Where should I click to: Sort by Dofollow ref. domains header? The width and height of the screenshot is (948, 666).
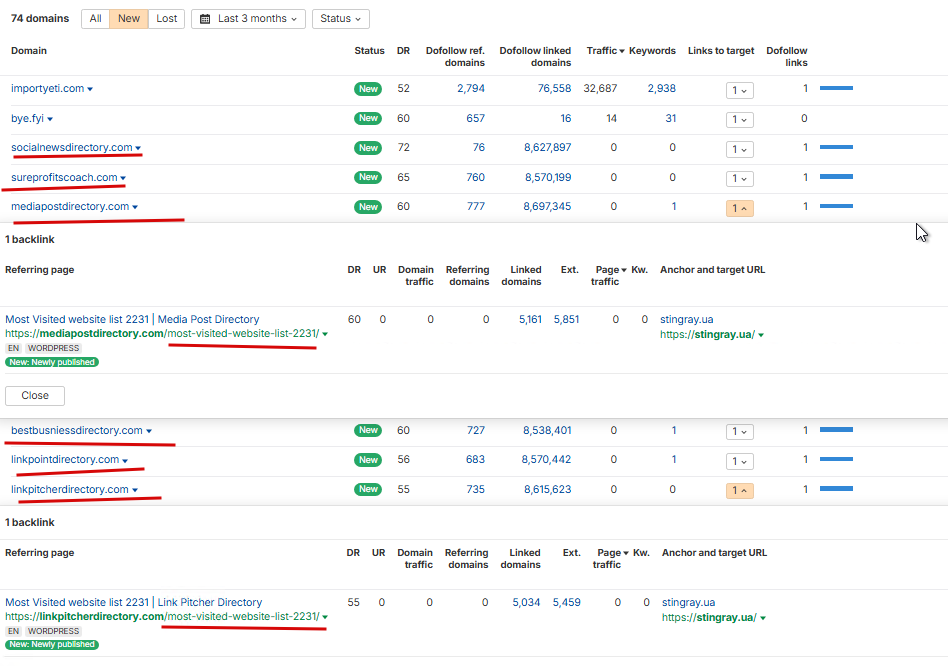(x=455, y=57)
